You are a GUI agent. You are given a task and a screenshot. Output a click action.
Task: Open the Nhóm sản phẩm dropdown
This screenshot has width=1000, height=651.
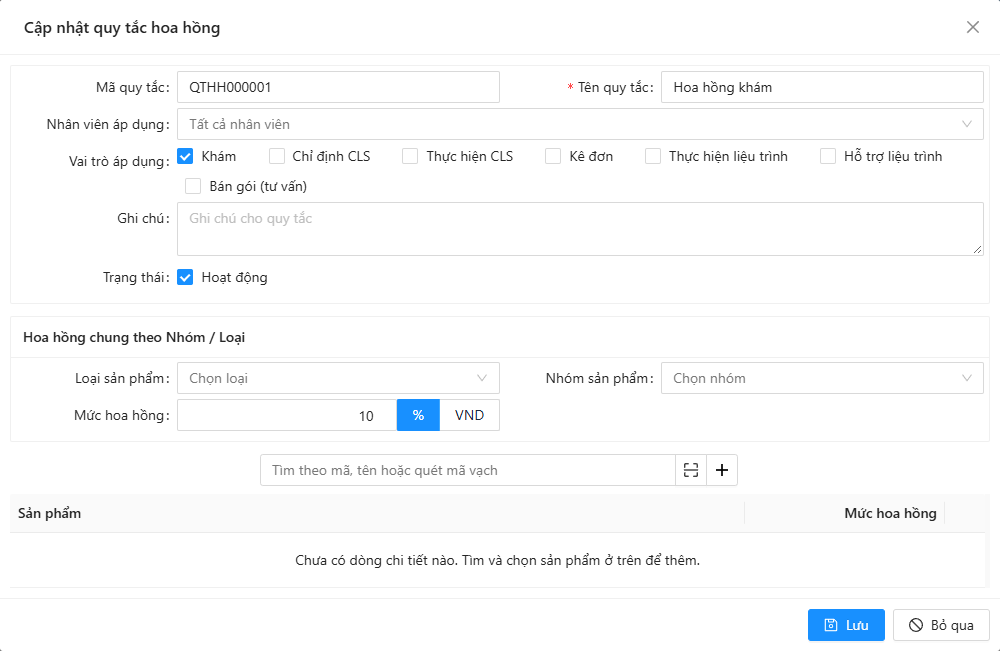[822, 378]
